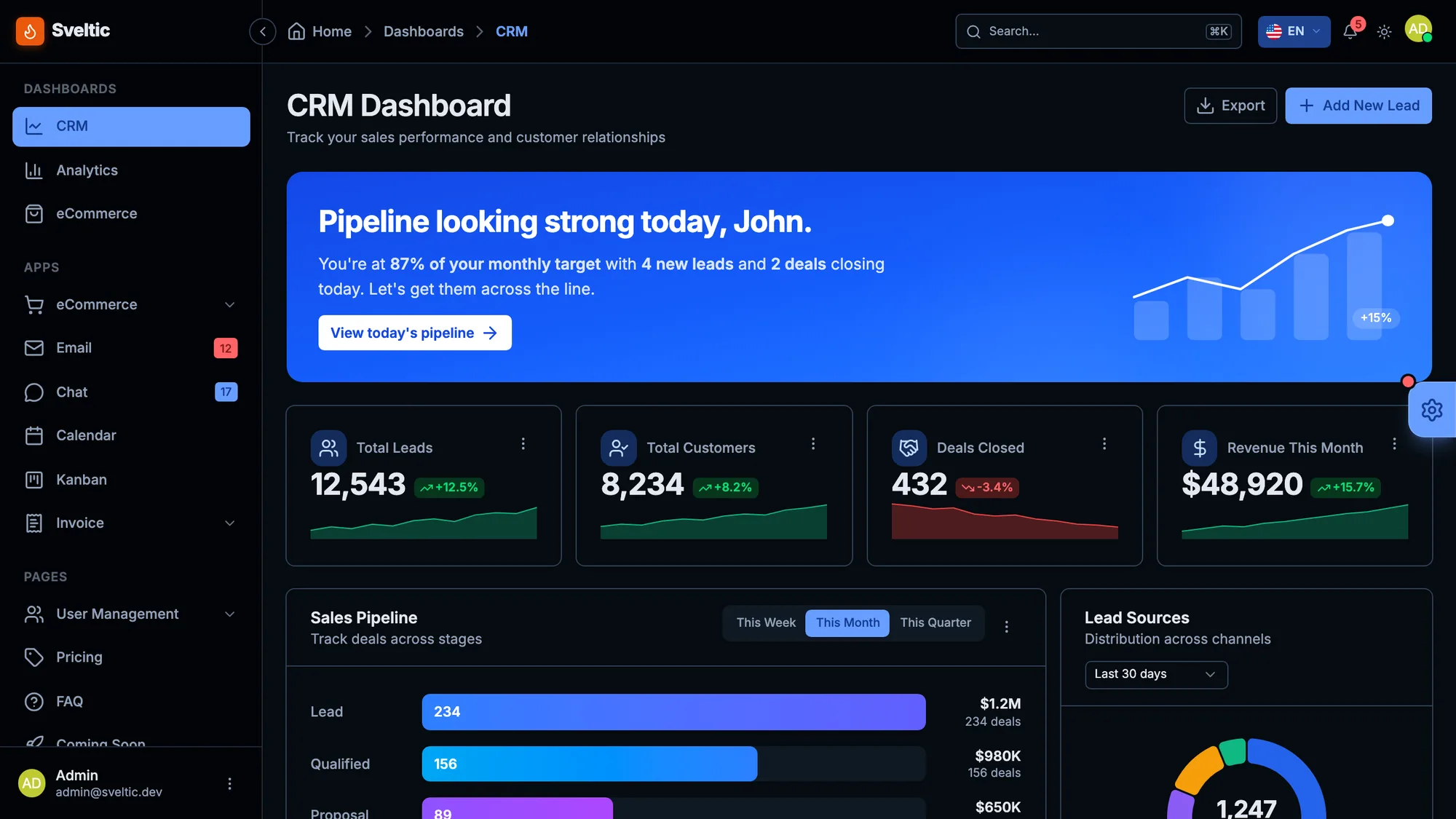The image size is (1456, 819).
Task: Open the FAQ page from sidebar
Action: (131, 701)
